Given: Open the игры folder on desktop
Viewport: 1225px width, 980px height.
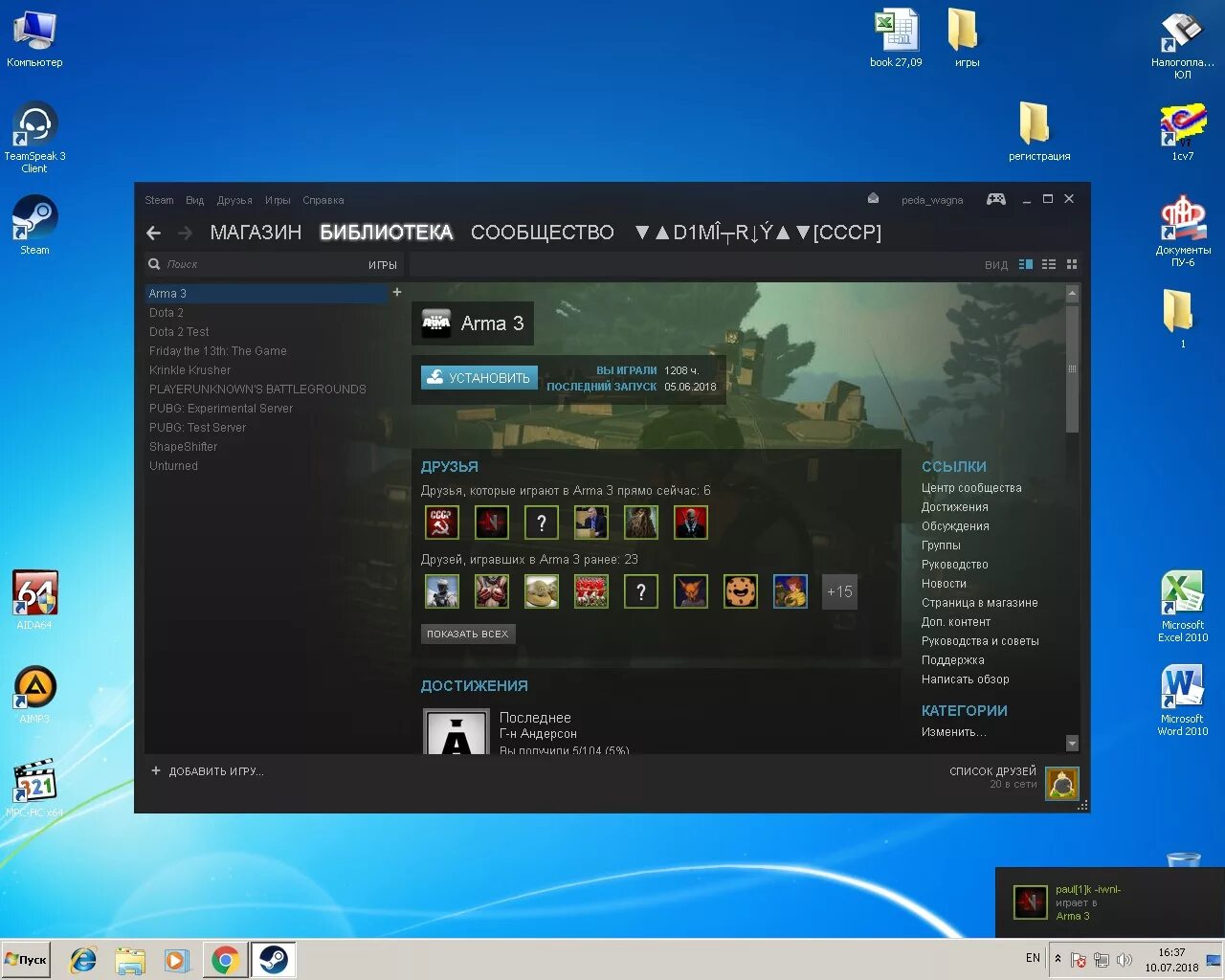Looking at the screenshot, I should pyautogui.click(x=967, y=38).
